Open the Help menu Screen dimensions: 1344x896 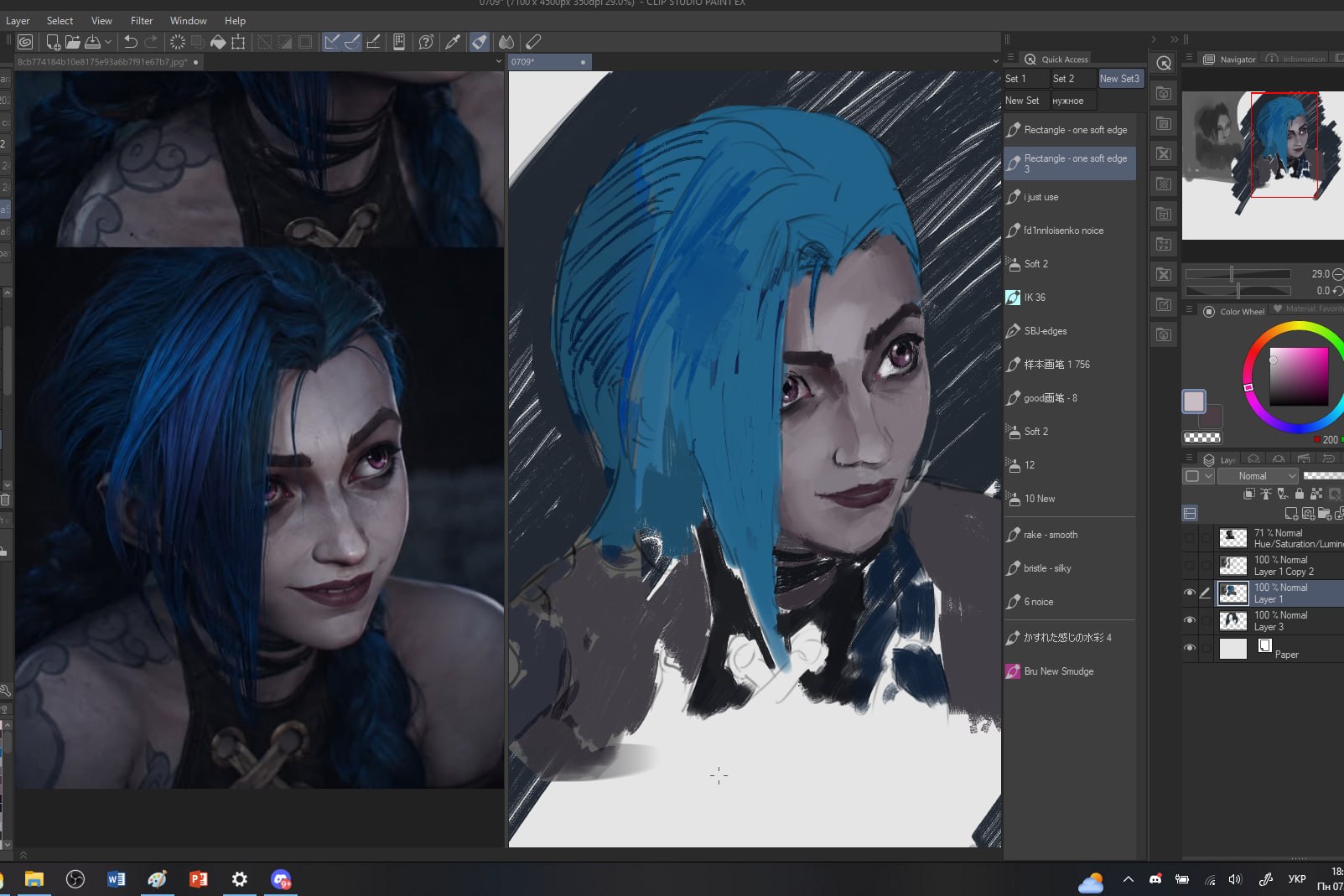pyautogui.click(x=236, y=21)
